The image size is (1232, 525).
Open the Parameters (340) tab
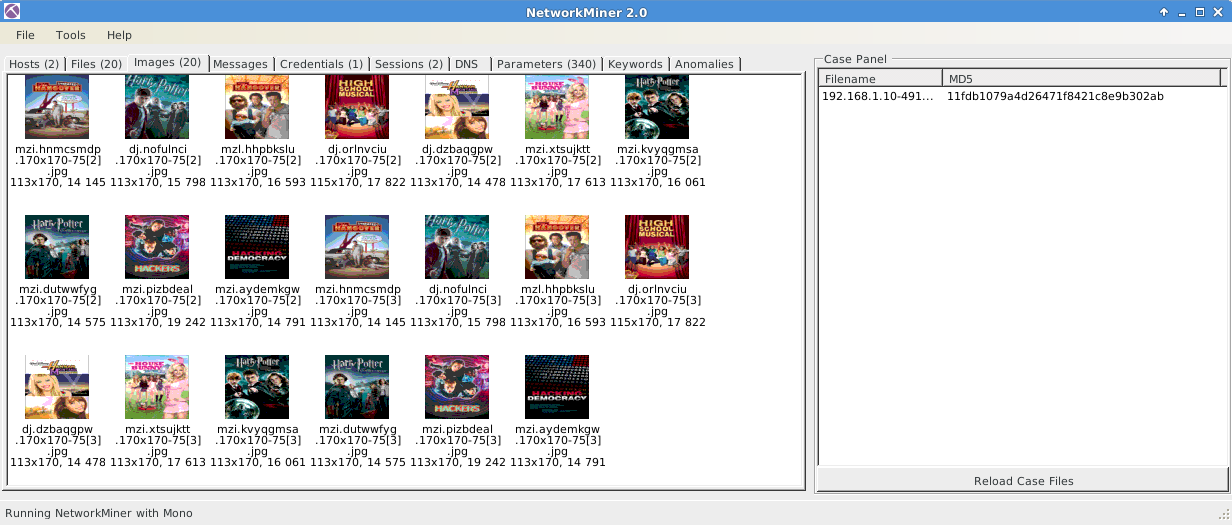[x=546, y=64]
